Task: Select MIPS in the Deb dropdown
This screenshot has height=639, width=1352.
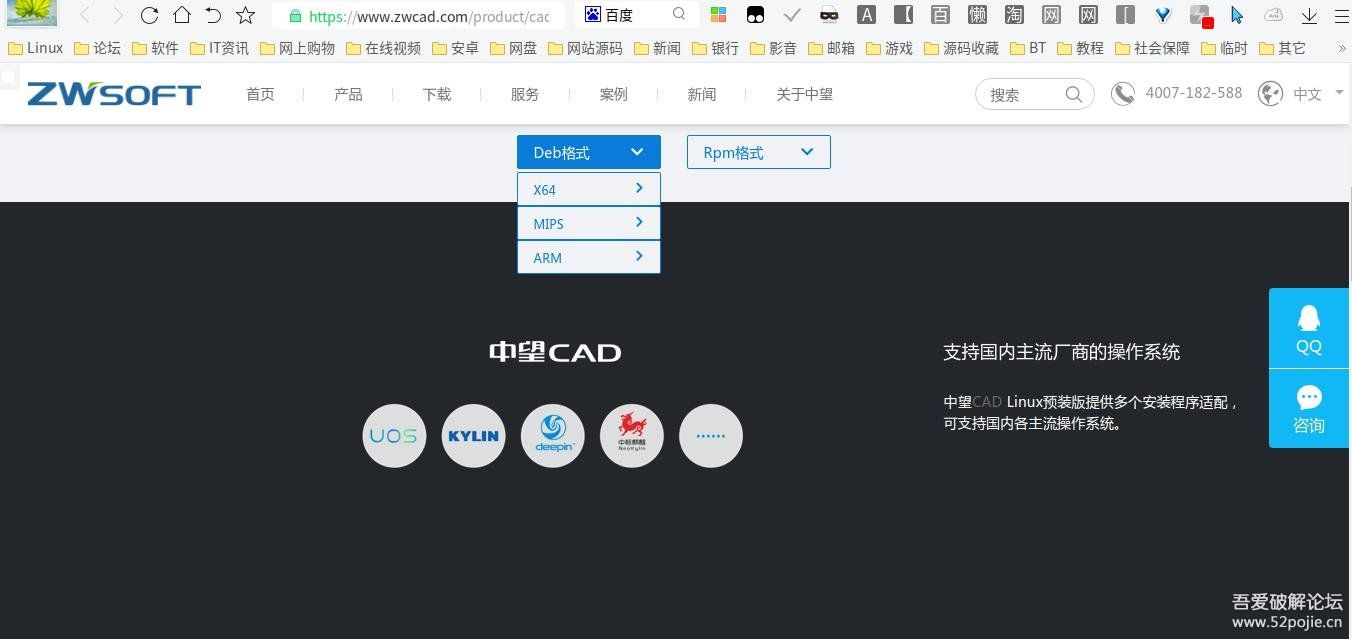Action: coord(589,223)
